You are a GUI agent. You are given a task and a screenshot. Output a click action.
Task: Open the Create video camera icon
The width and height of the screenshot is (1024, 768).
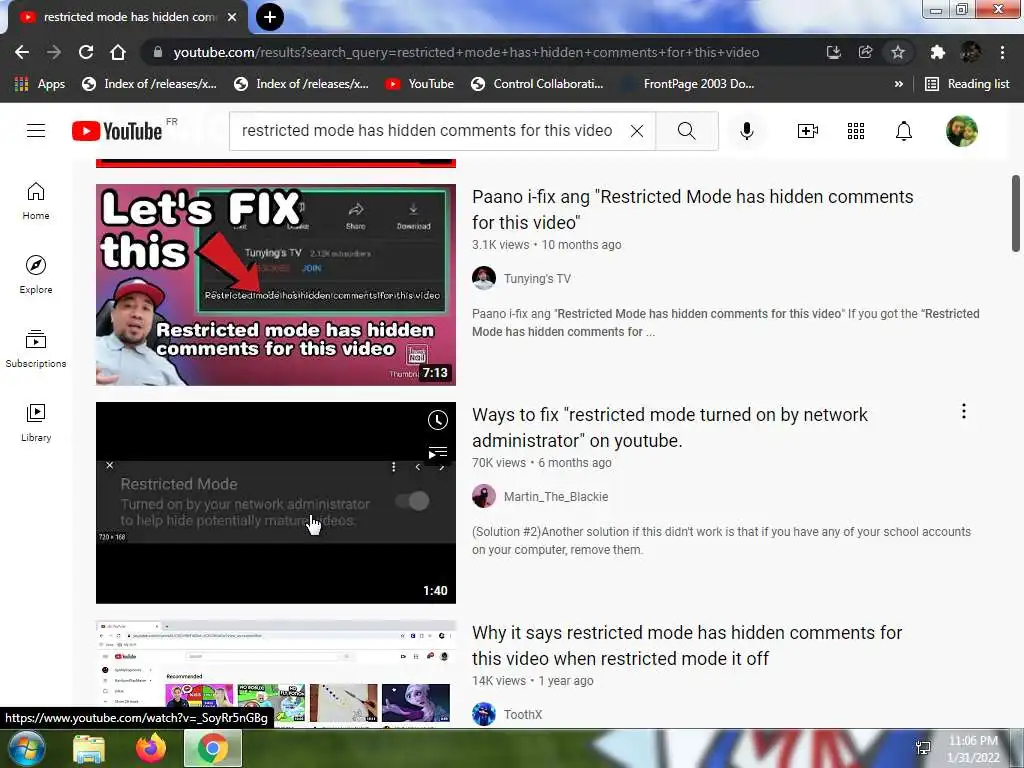pyautogui.click(x=808, y=131)
